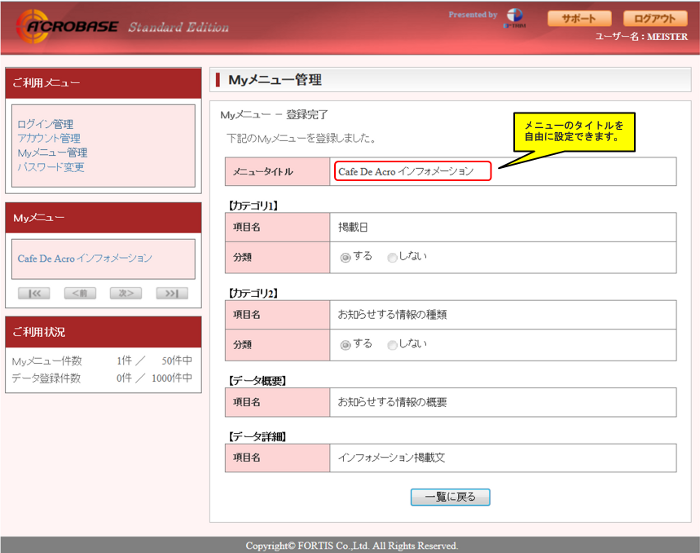The height and width of the screenshot is (553, 700).
Task: Jump to first page of My menu list
Action: (34, 293)
